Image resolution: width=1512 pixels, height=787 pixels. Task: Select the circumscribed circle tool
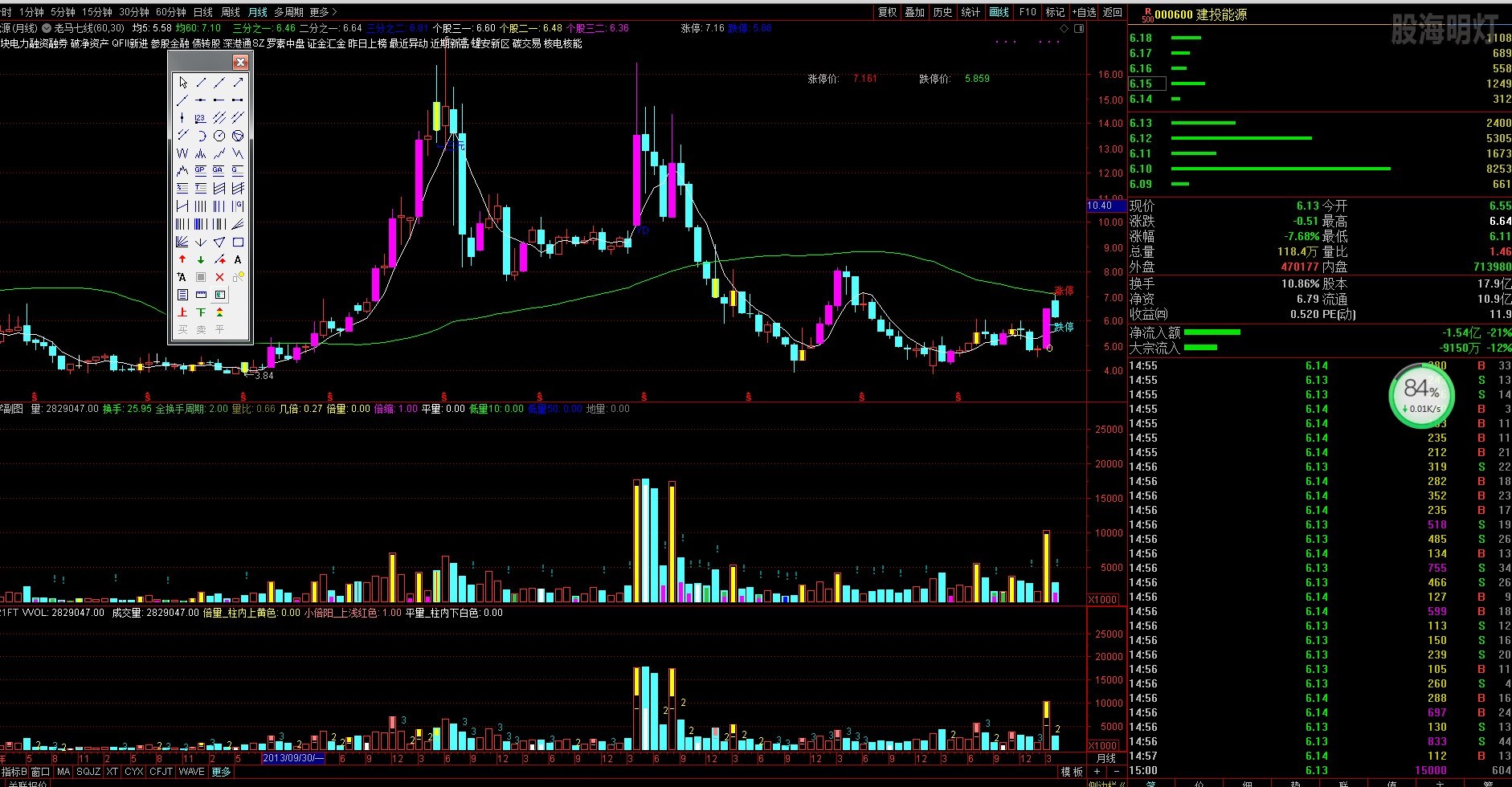tap(238, 136)
